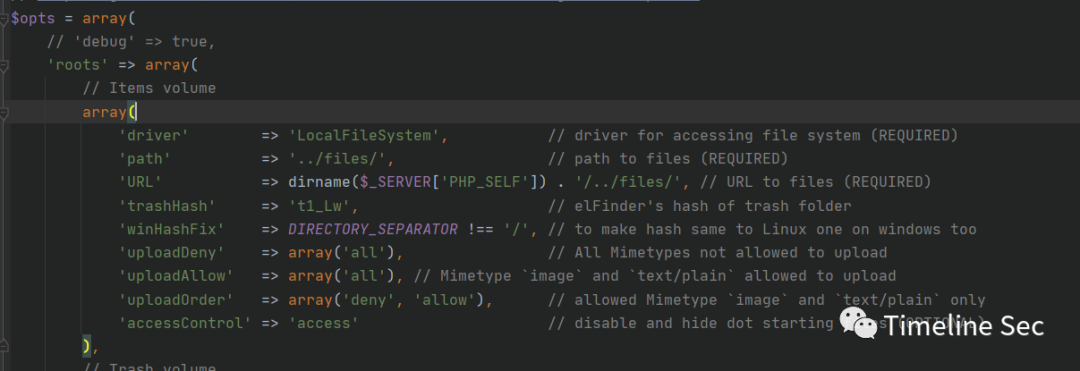Click the '../files/' path value
This screenshot has width=1080, height=371.
click(x=338, y=159)
